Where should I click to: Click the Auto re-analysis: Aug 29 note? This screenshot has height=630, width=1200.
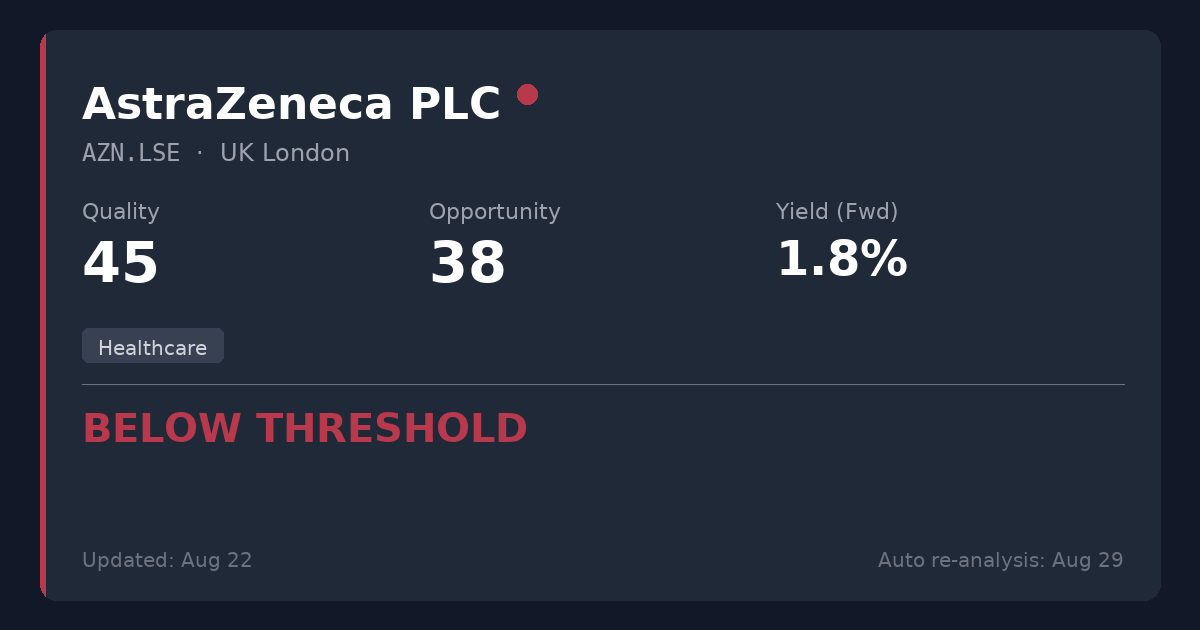coord(1001,560)
